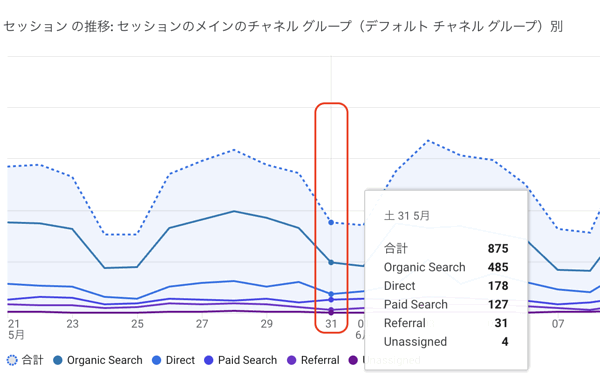This screenshot has width=600, height=389.
Task: Click the 31 date axis label
Action: tap(331, 324)
